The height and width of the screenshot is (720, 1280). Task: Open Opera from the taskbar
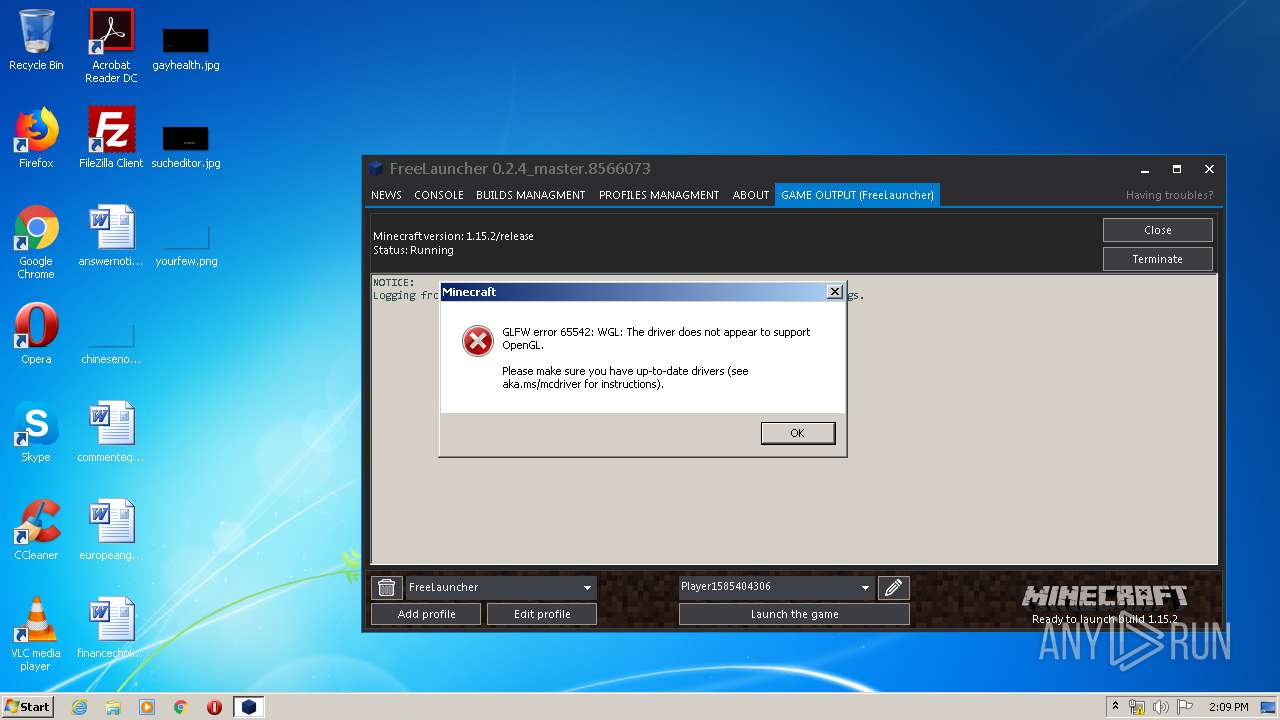[214, 707]
